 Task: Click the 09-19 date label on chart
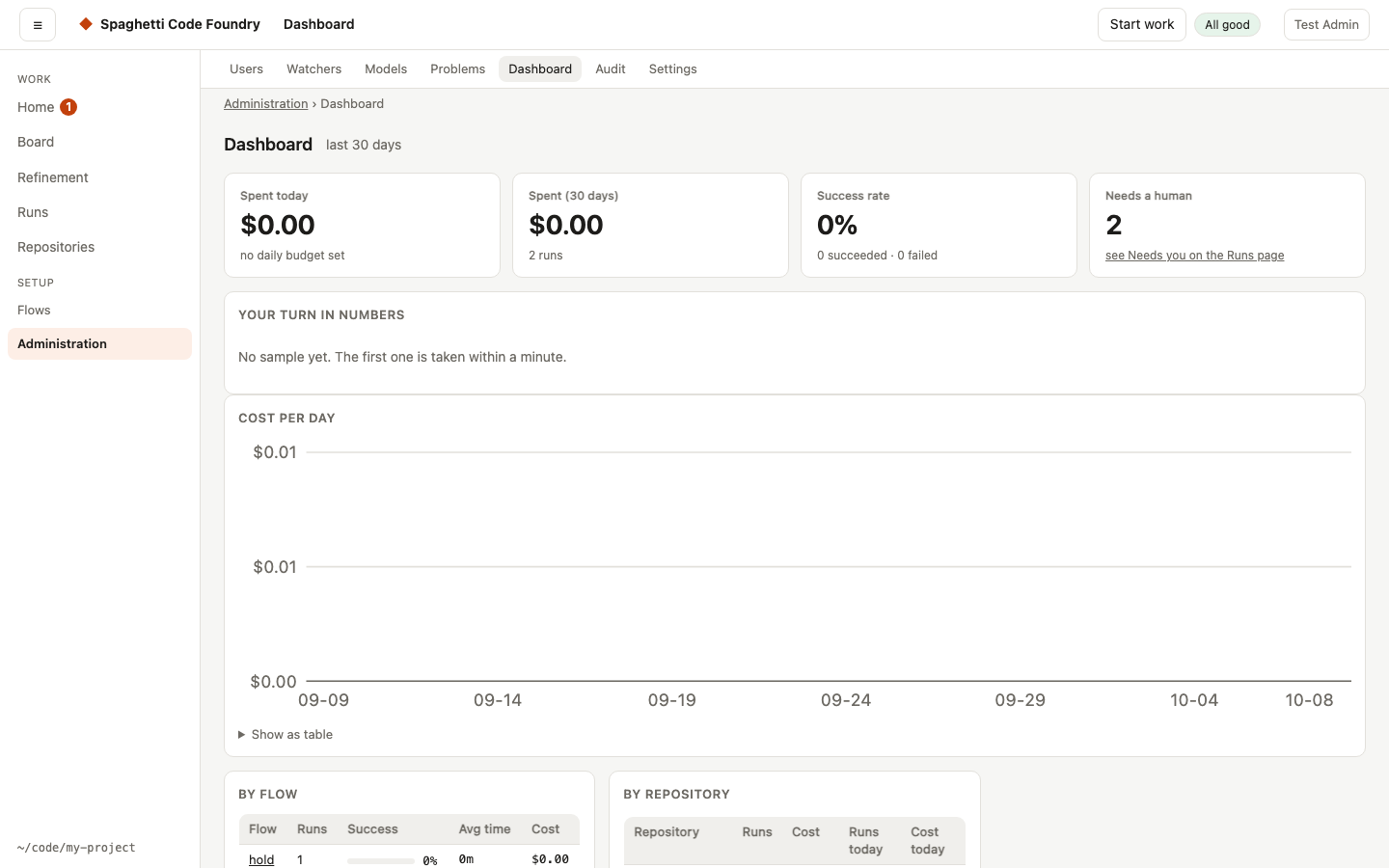672,700
